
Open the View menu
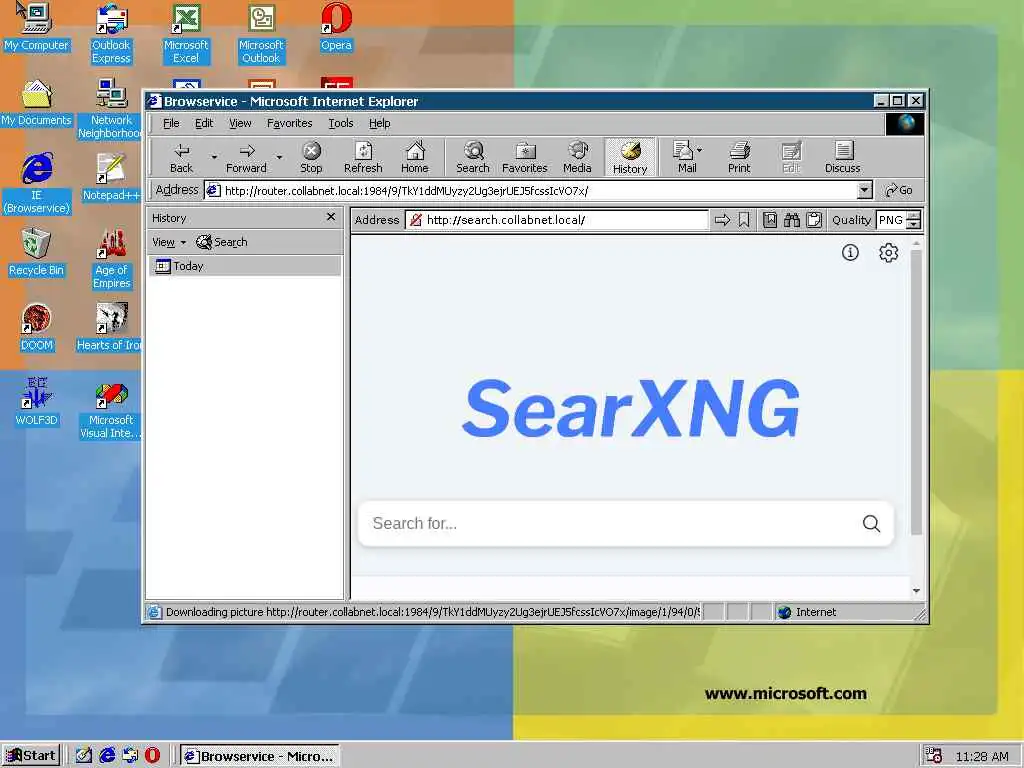(240, 123)
